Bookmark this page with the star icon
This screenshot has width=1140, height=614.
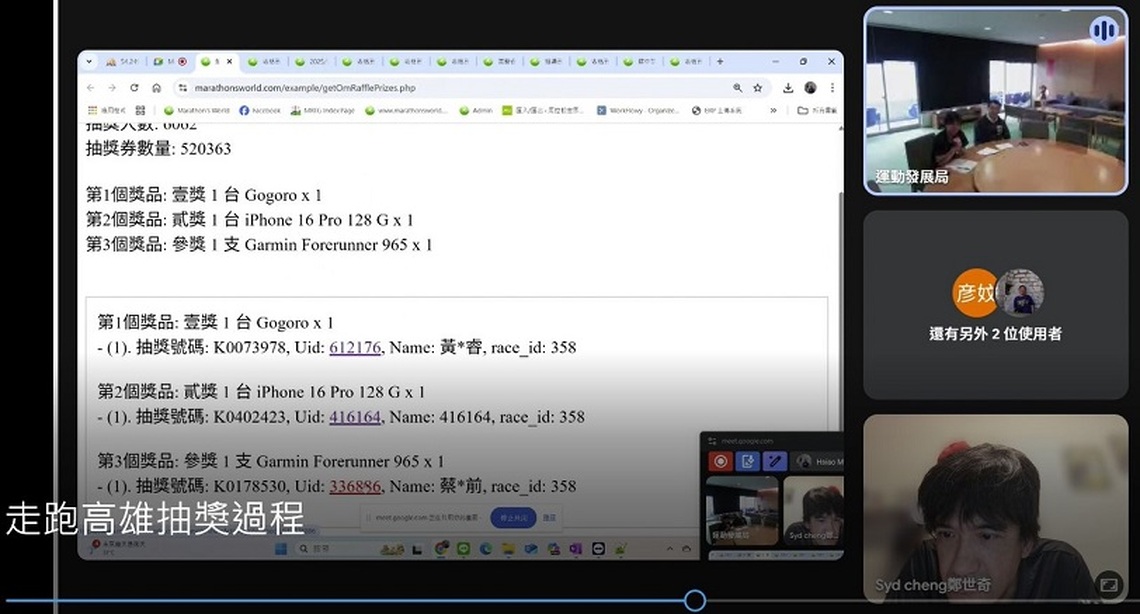coord(758,88)
